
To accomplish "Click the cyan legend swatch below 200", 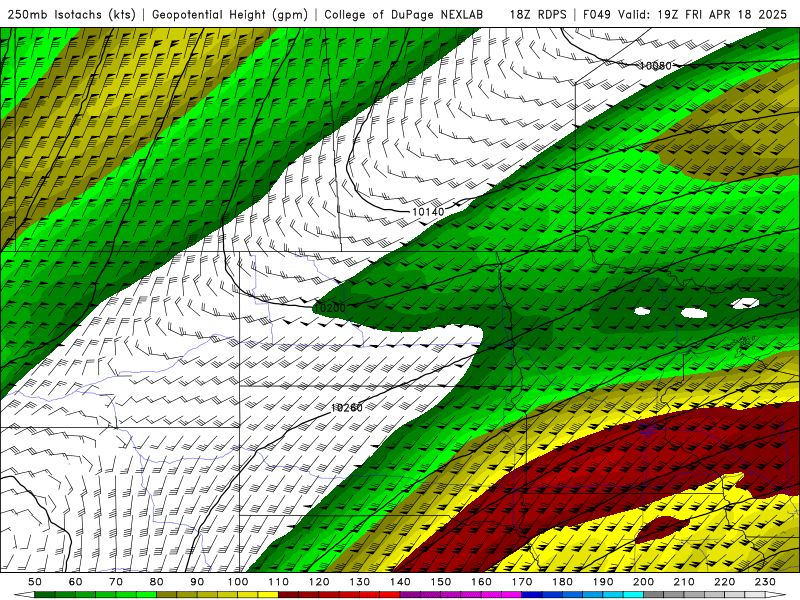I will [634, 595].
